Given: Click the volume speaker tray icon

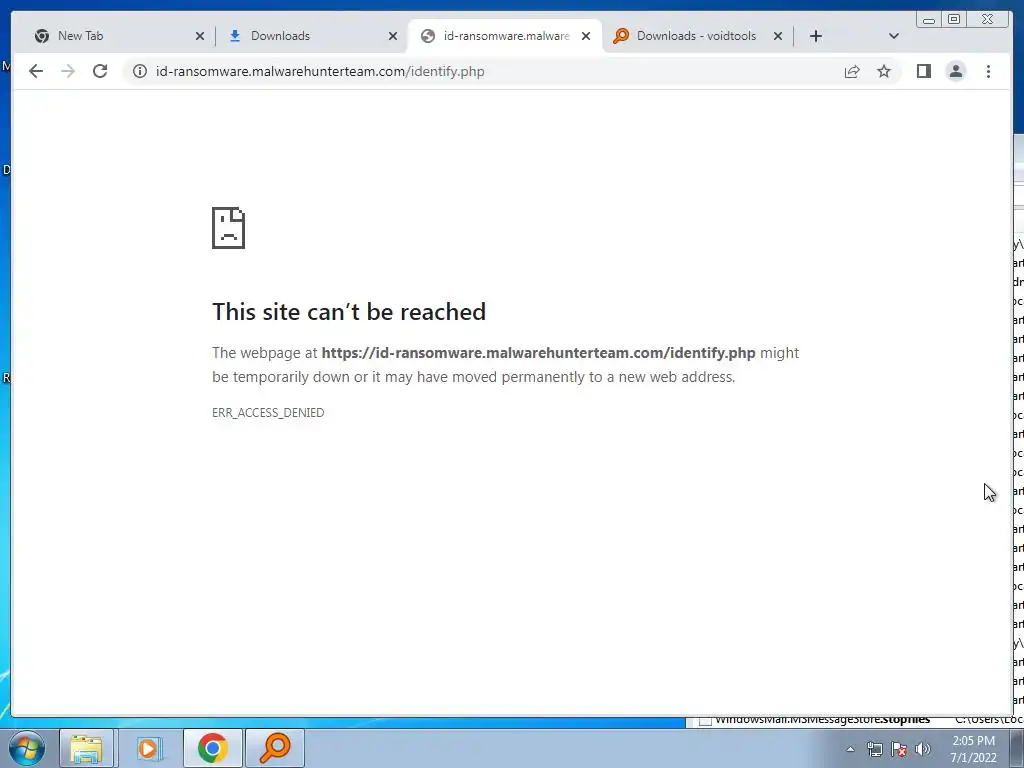Looking at the screenshot, I should [923, 749].
